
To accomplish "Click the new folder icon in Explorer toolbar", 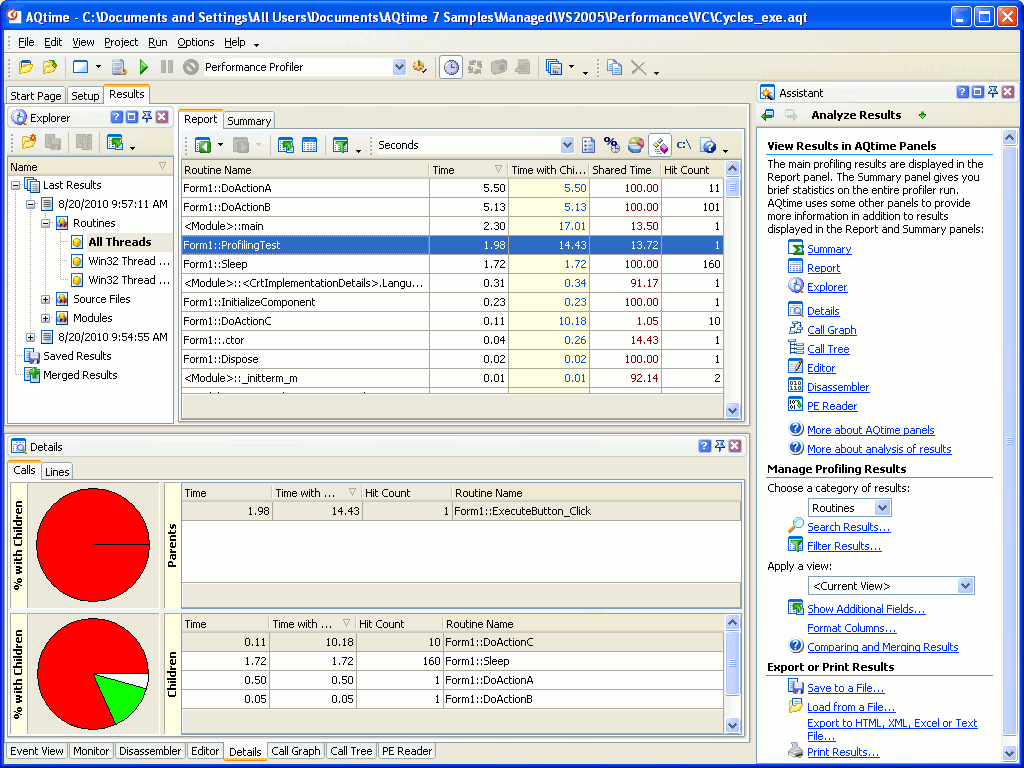I will click(x=29, y=142).
